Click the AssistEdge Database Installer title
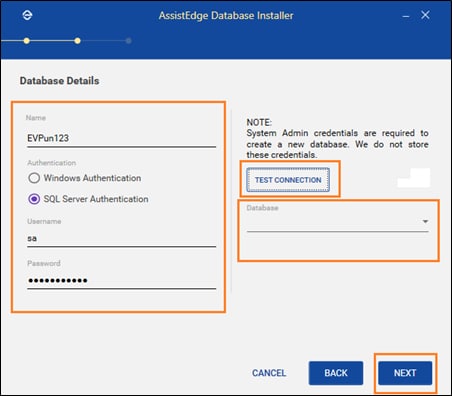The width and height of the screenshot is (452, 396). pos(226,16)
